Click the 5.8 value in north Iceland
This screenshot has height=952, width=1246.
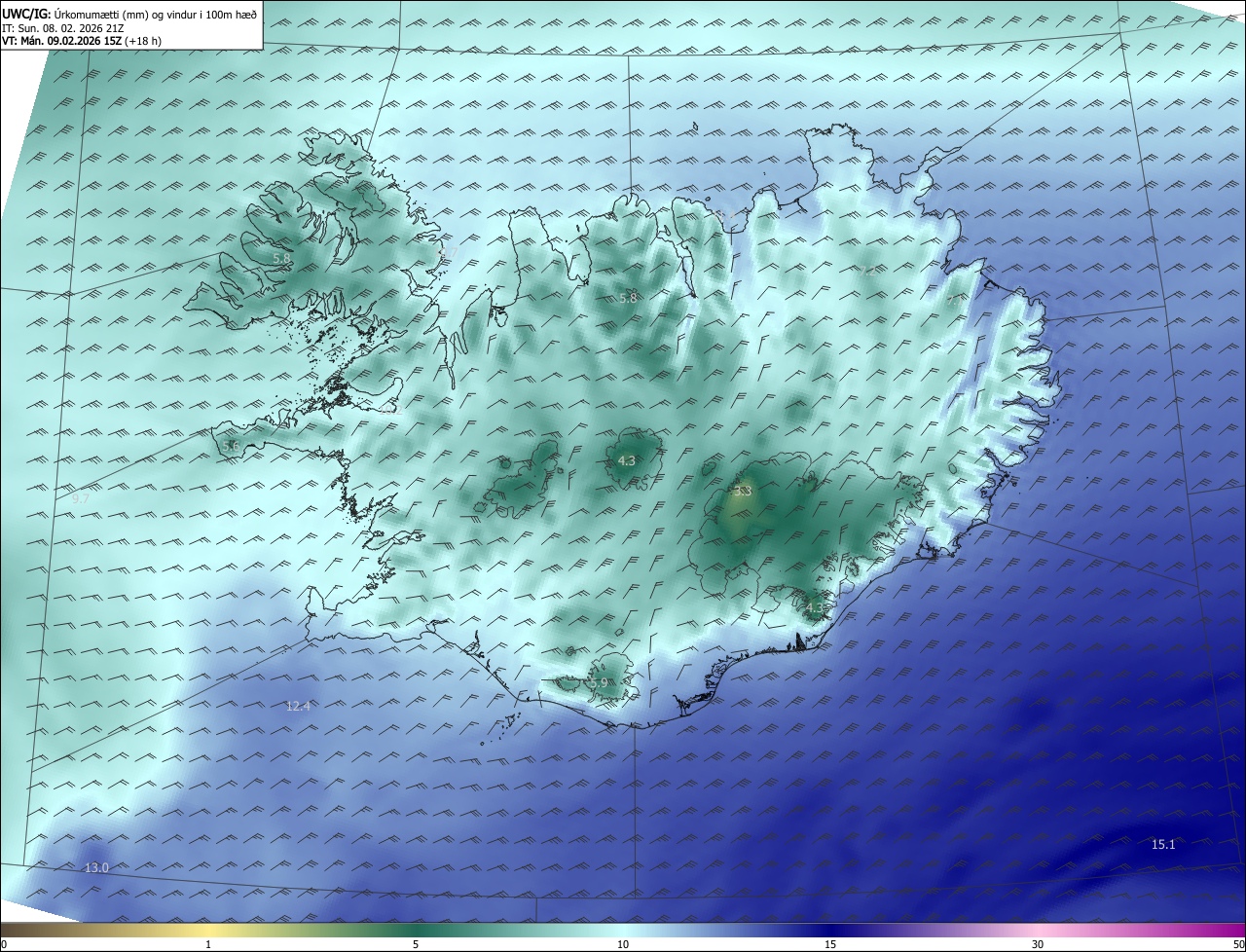click(x=628, y=299)
